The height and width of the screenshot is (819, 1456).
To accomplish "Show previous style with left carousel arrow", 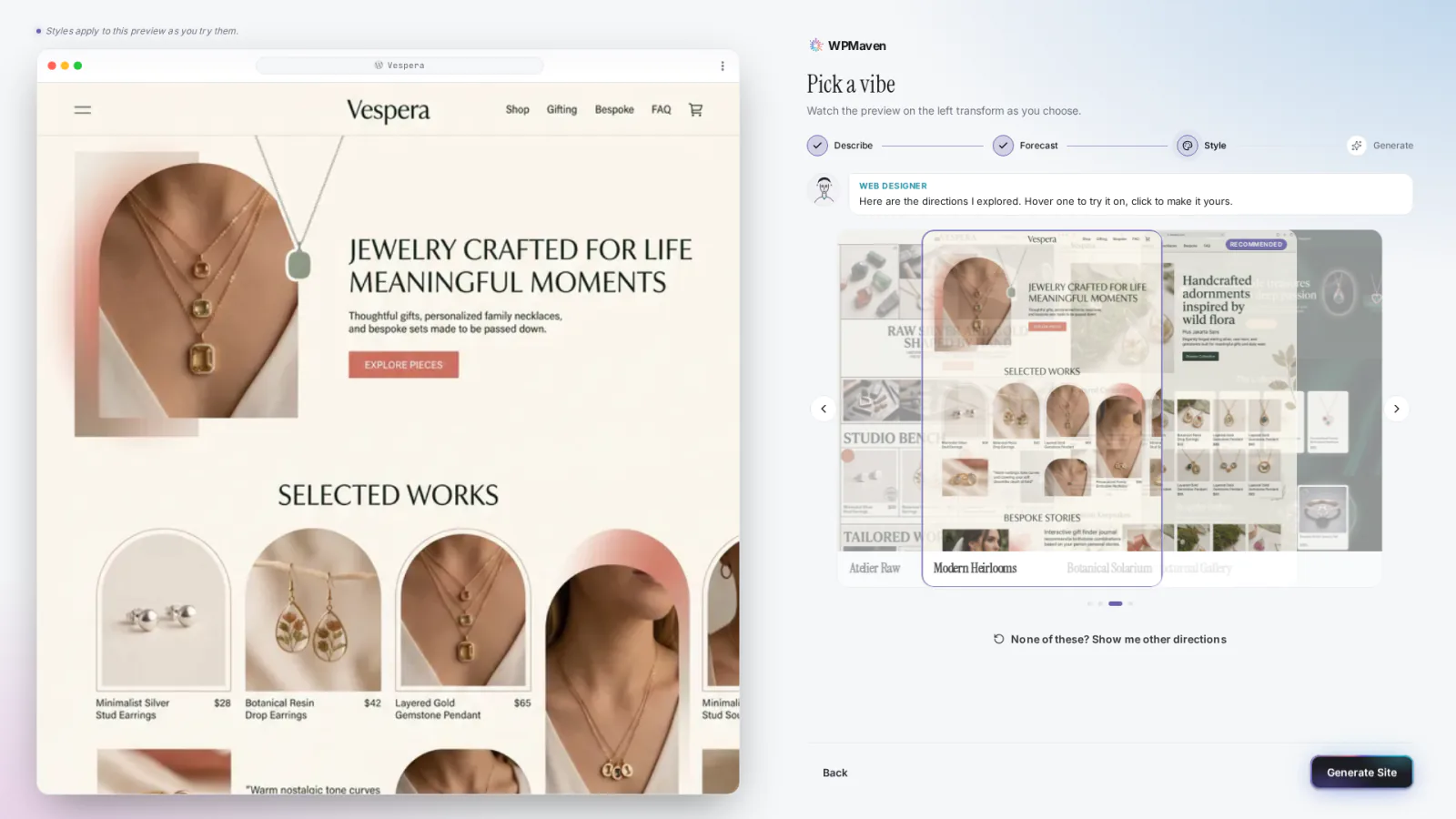I will [x=824, y=409].
